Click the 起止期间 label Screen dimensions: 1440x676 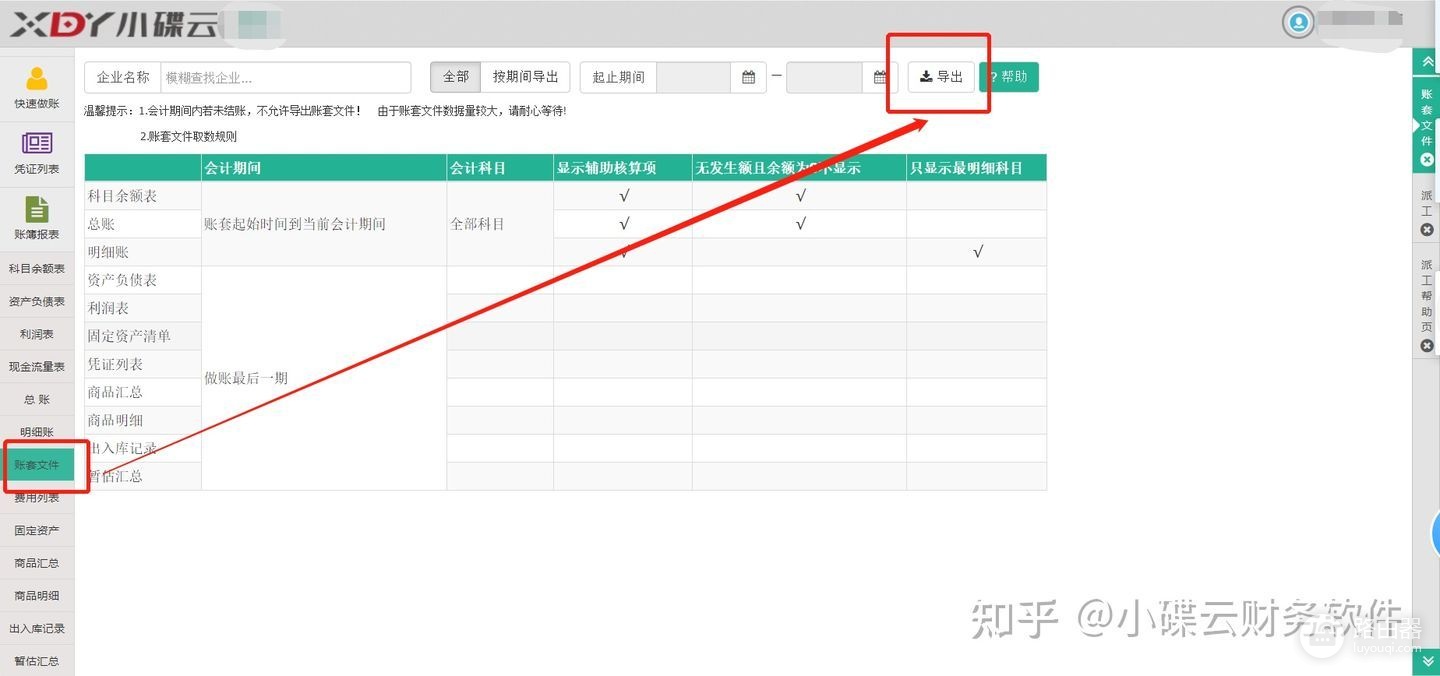(x=618, y=77)
